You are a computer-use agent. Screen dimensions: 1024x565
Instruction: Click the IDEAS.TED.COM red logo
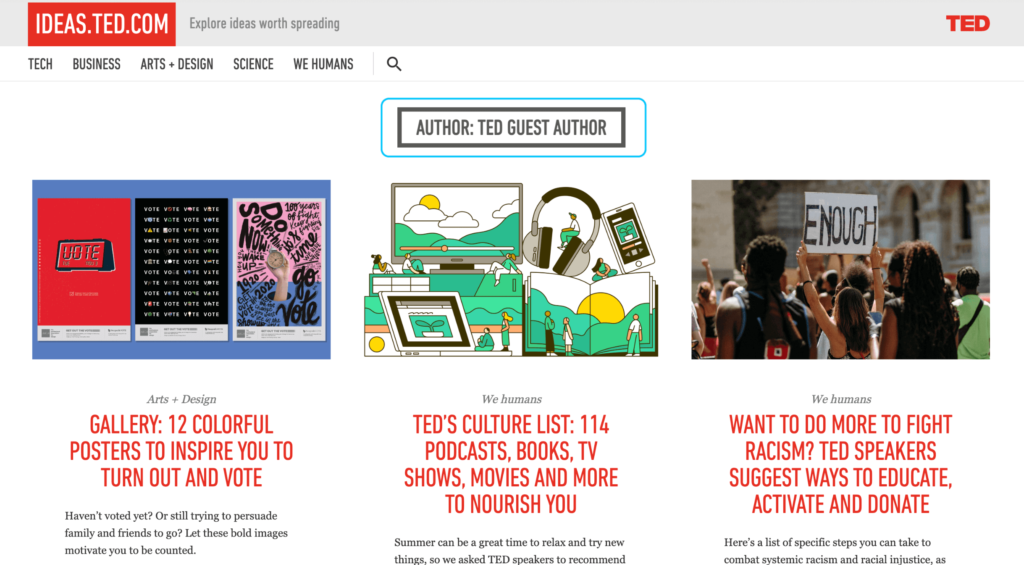point(102,24)
